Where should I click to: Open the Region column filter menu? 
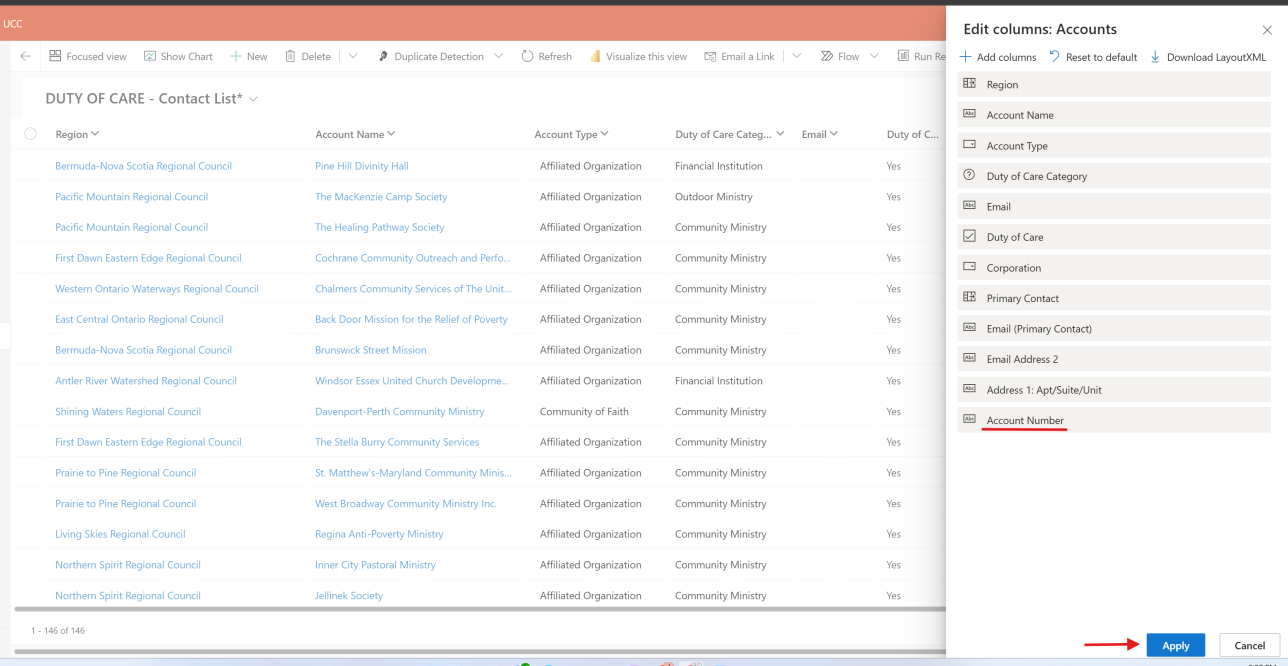click(x=95, y=133)
